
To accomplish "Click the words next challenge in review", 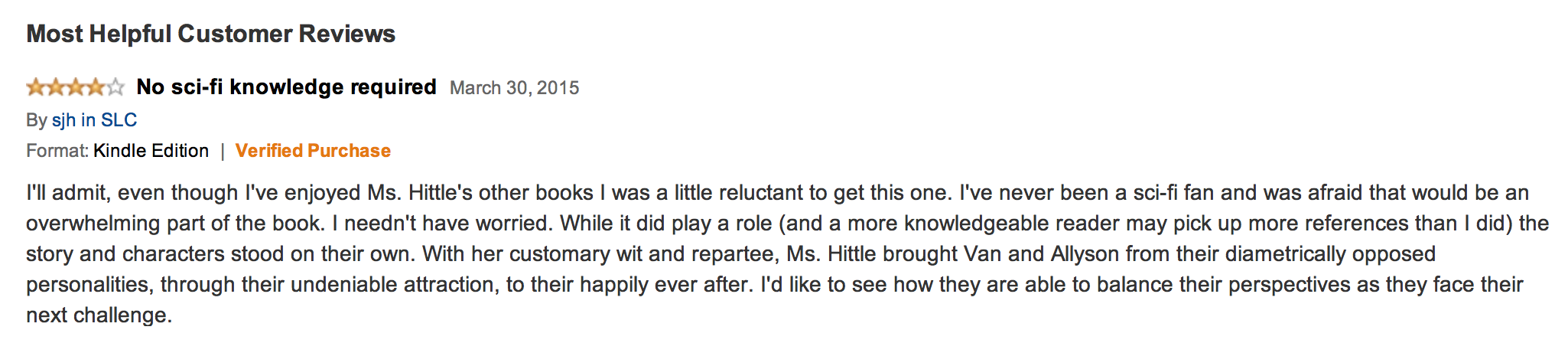I will (x=96, y=315).
